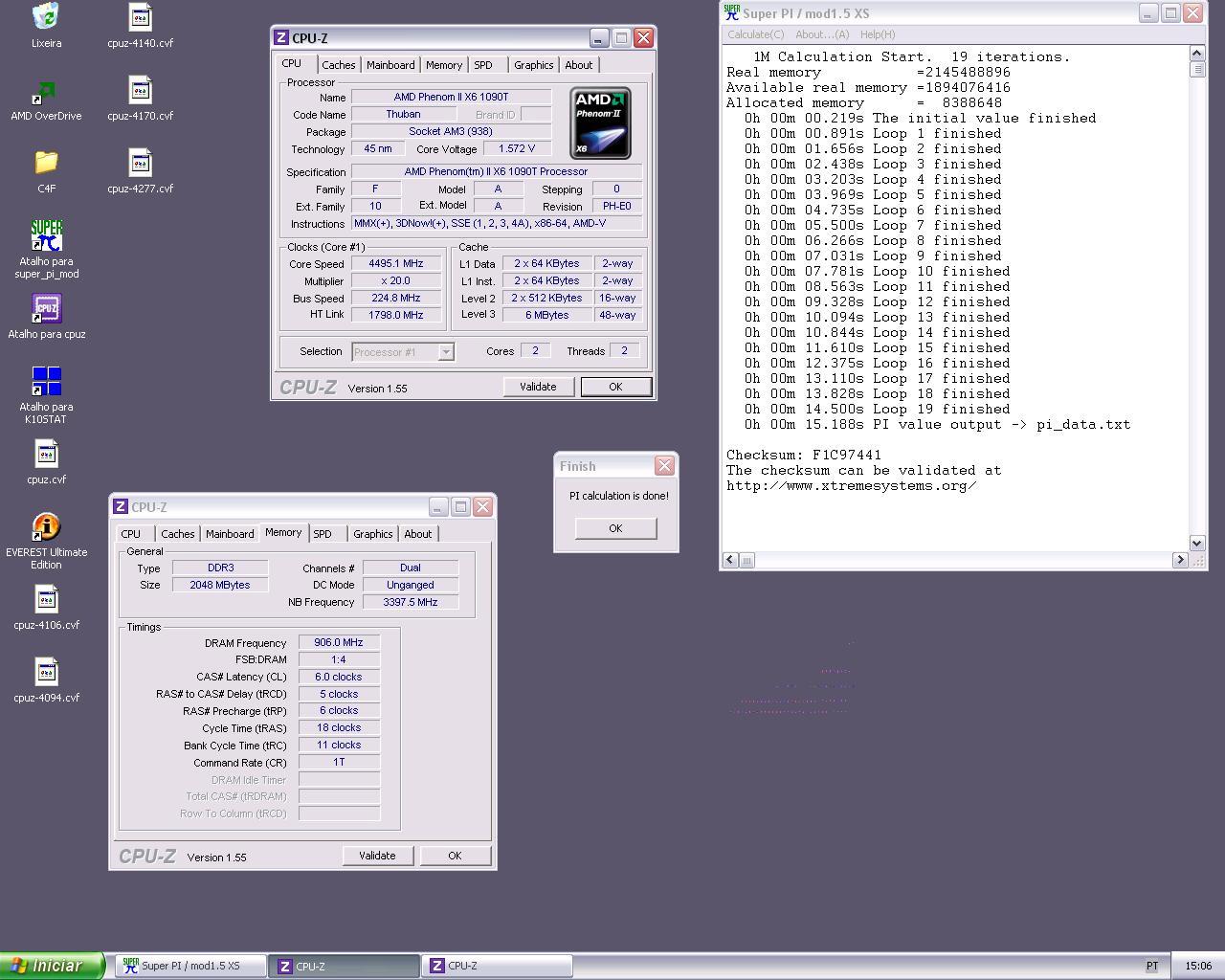The height and width of the screenshot is (980, 1225).
Task: Open Graphics tab in upper CPU-Z window
Action: point(533,65)
